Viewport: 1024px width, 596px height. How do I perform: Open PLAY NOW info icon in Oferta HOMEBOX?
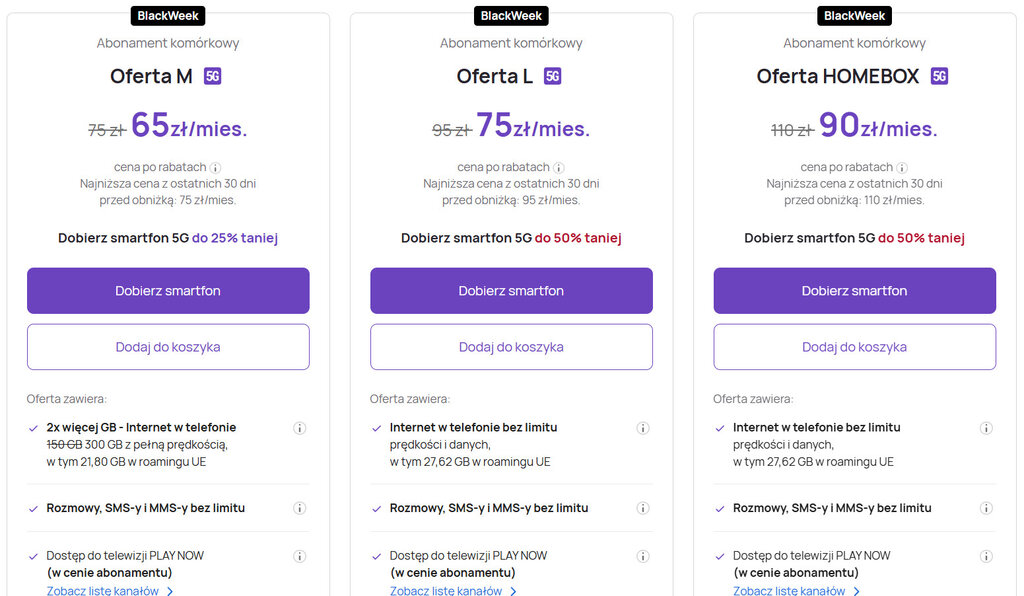coord(986,556)
